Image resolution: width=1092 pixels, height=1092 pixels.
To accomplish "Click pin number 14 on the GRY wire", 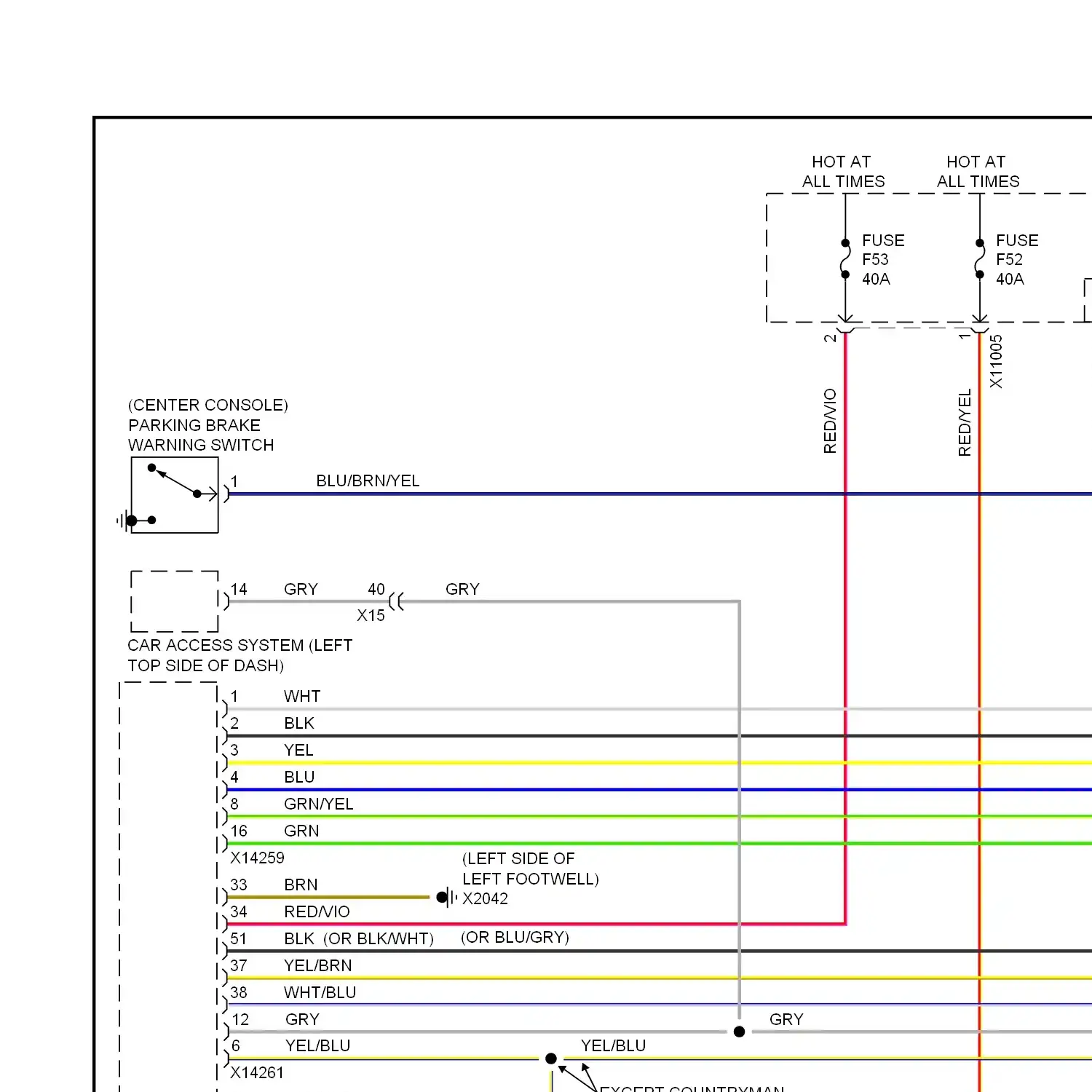I will click(239, 590).
